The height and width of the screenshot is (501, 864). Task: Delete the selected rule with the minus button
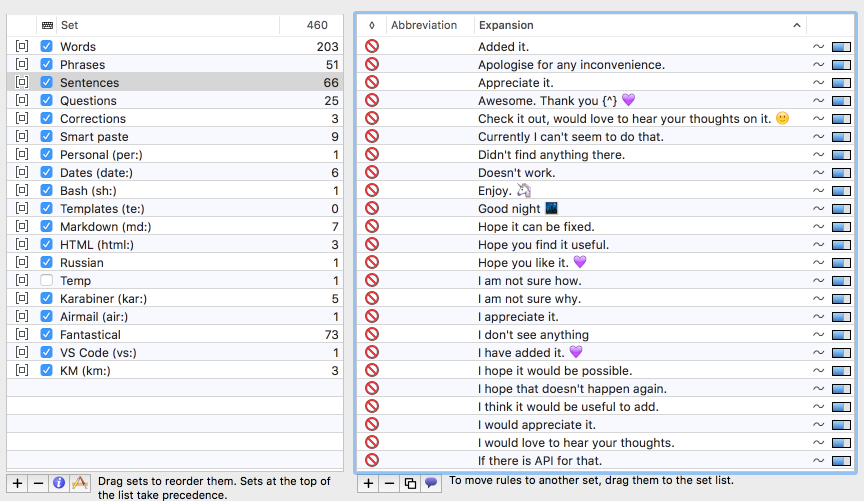click(389, 483)
